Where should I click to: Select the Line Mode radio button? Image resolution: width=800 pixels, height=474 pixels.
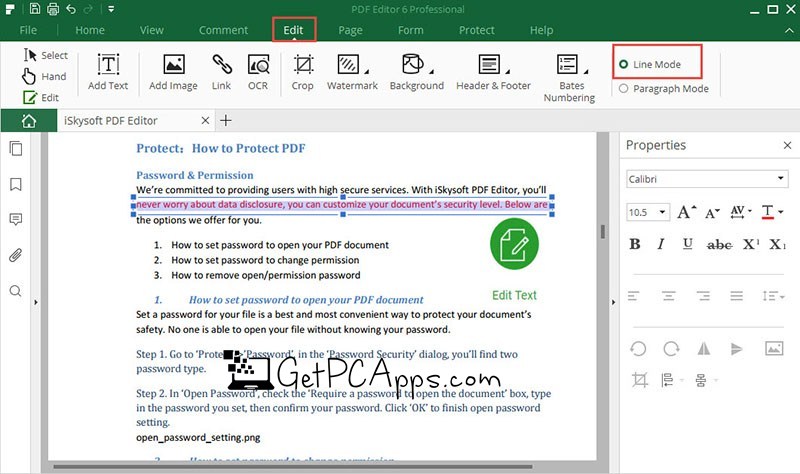point(623,64)
